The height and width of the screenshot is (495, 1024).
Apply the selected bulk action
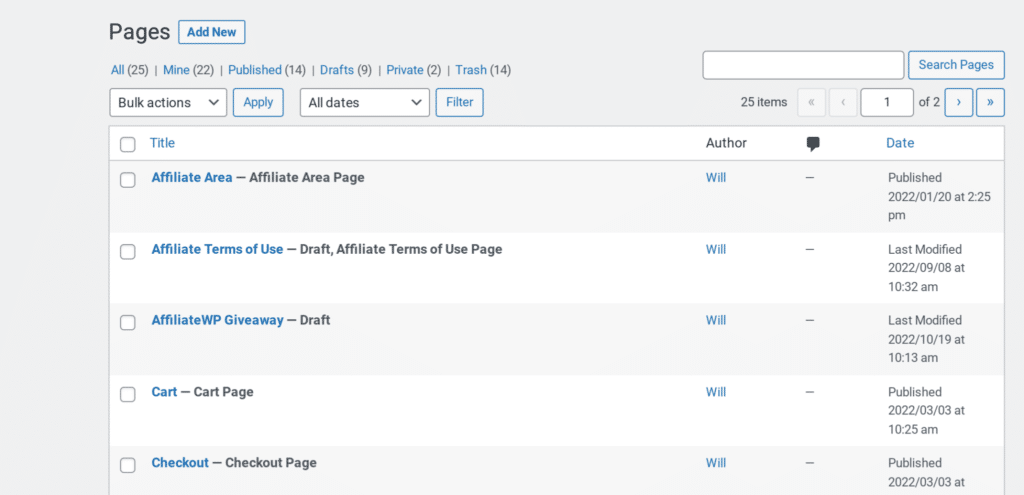[x=258, y=103]
